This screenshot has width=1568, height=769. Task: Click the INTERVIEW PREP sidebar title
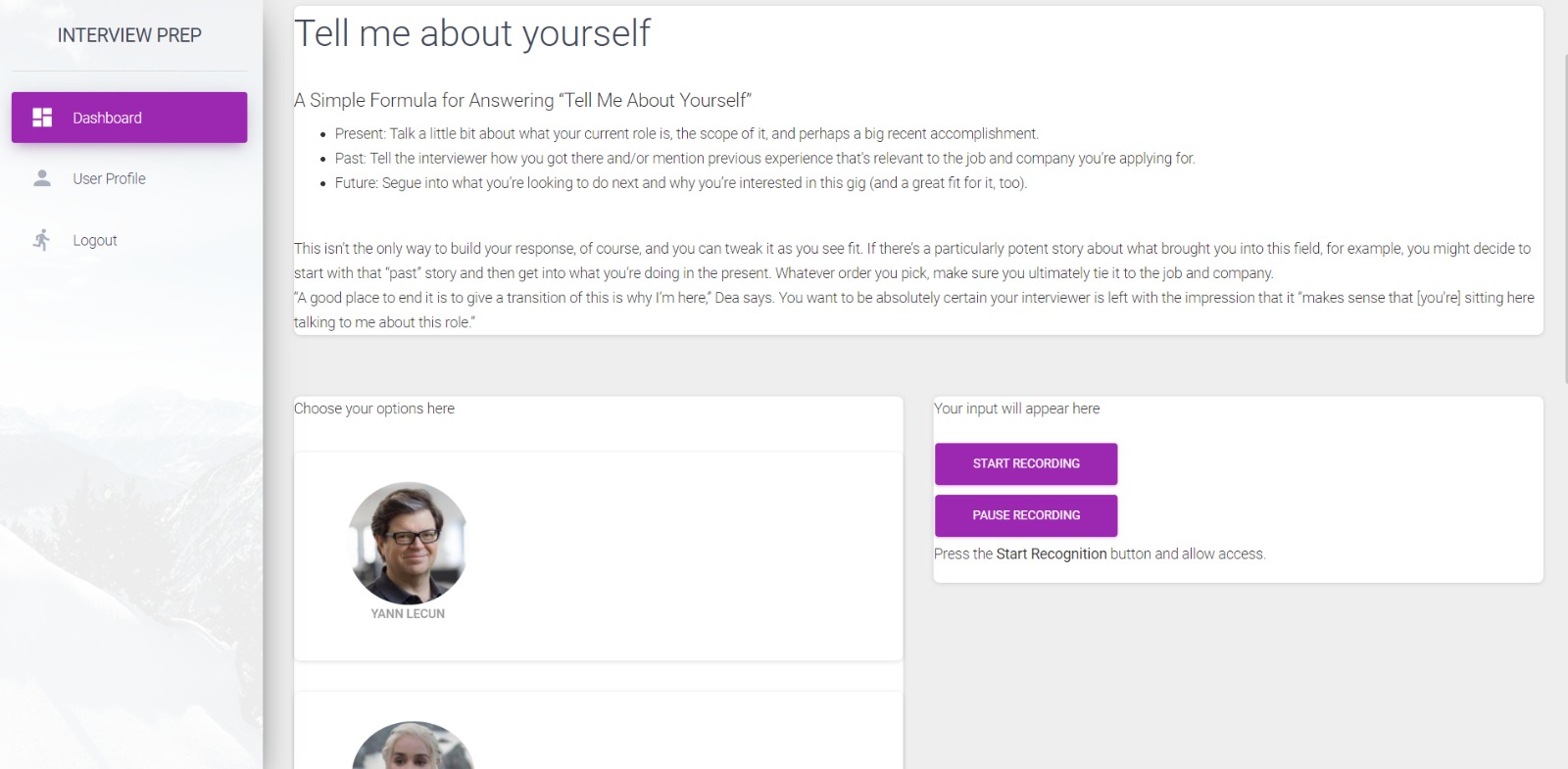(129, 35)
